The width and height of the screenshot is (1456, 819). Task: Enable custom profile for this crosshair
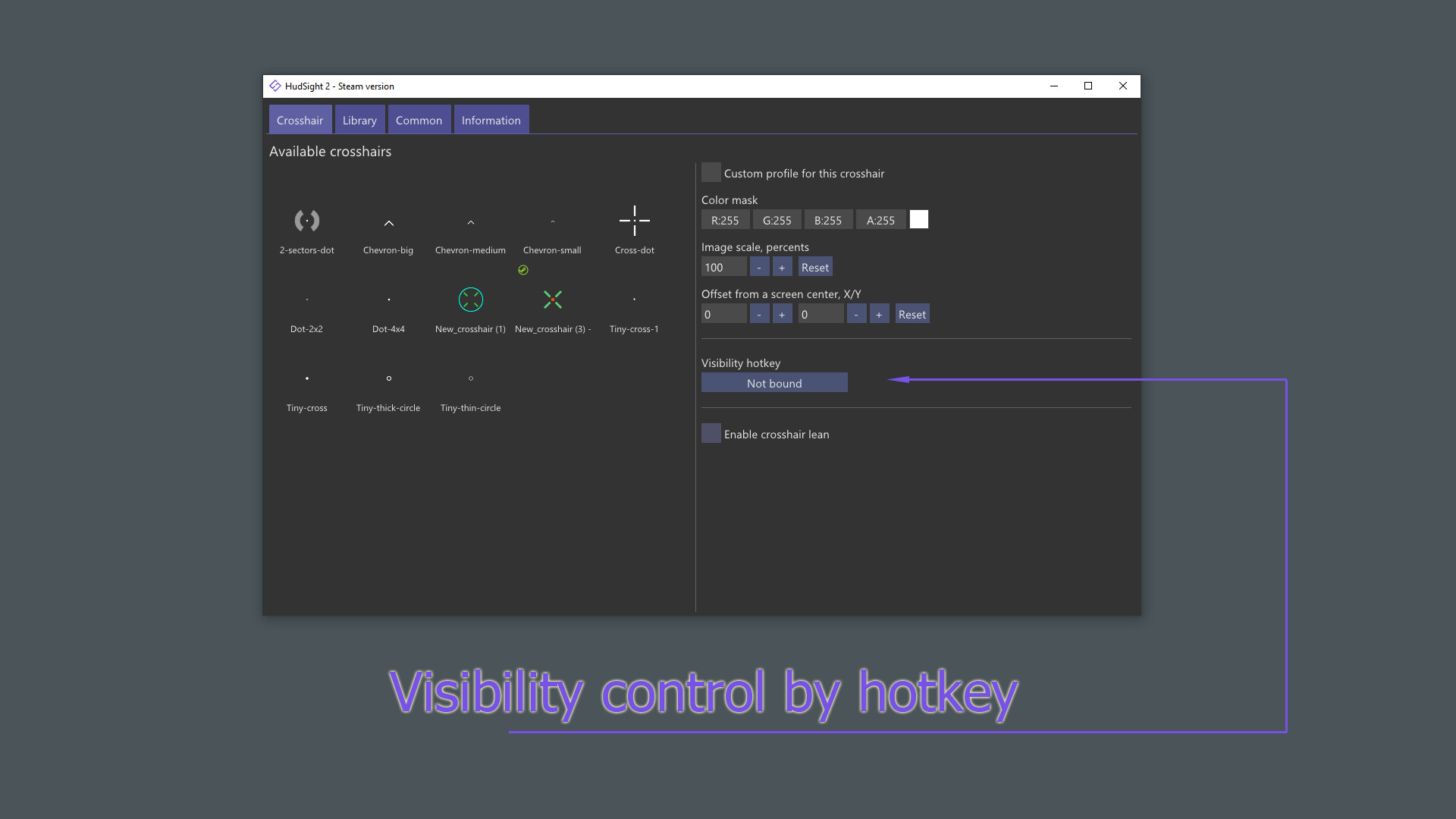(x=711, y=172)
